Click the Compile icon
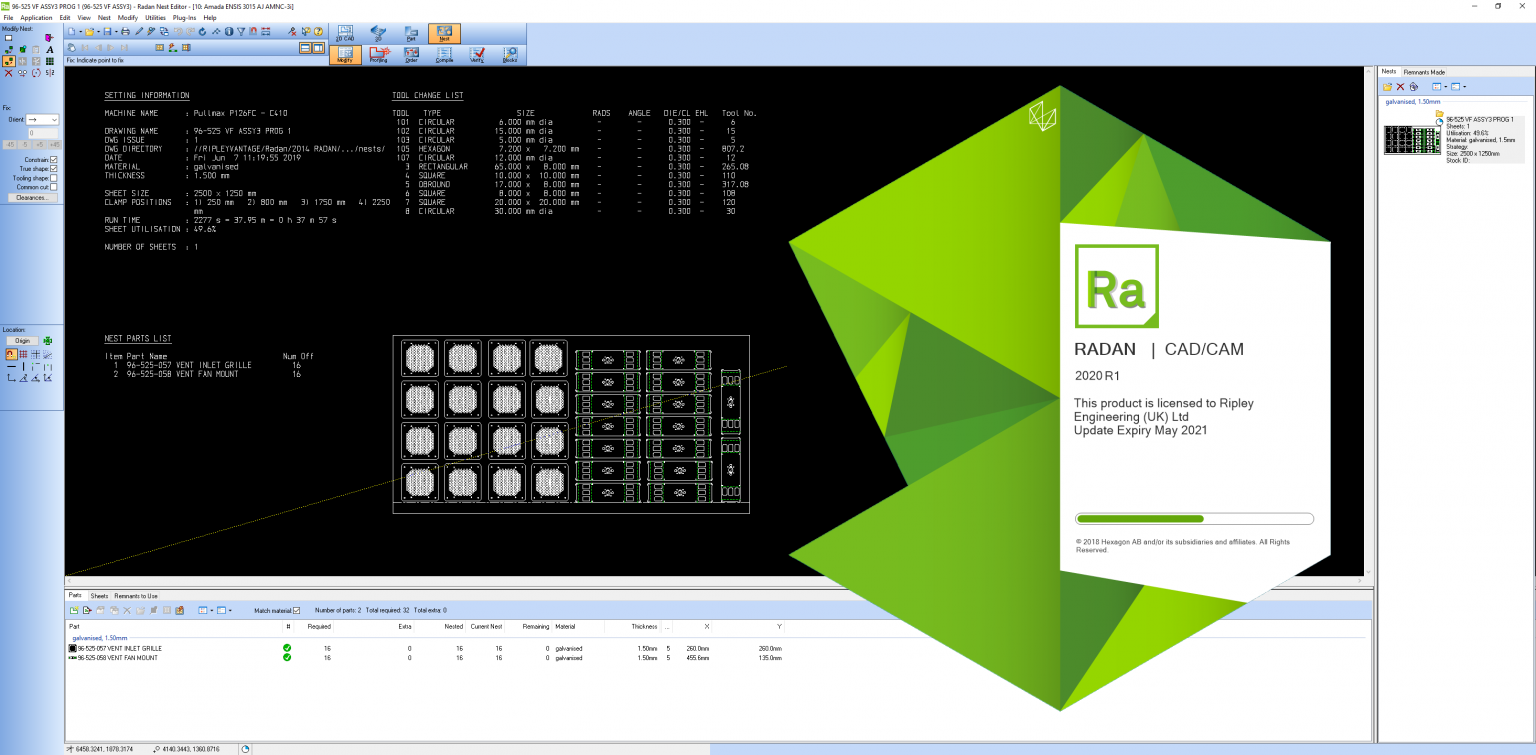 444,54
